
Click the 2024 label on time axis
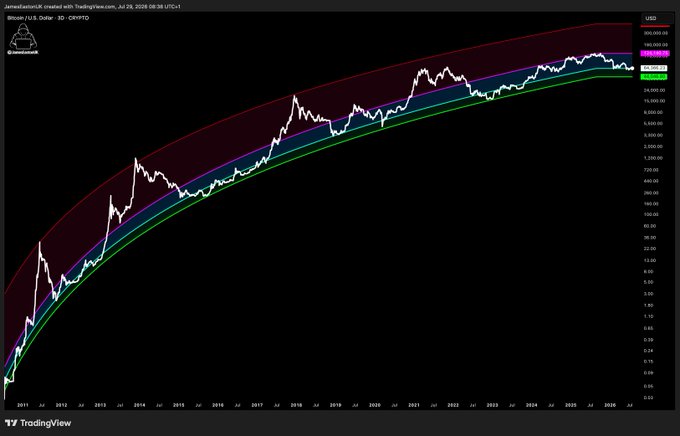pyautogui.click(x=531, y=405)
